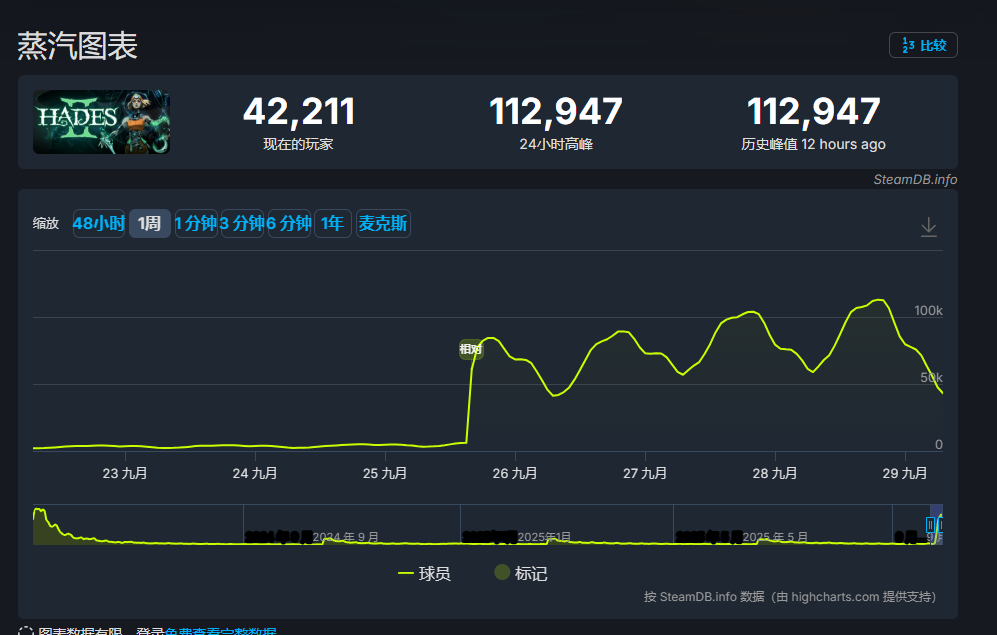The image size is (997, 635).
Task: Click the 相对 flag marker on chart
Action: (470, 349)
